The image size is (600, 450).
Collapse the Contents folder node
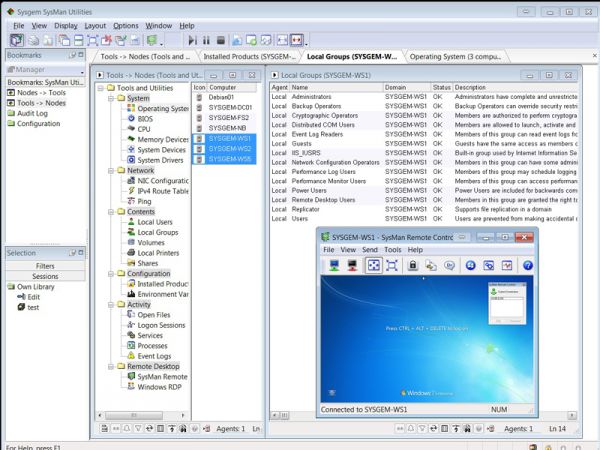click(x=111, y=212)
